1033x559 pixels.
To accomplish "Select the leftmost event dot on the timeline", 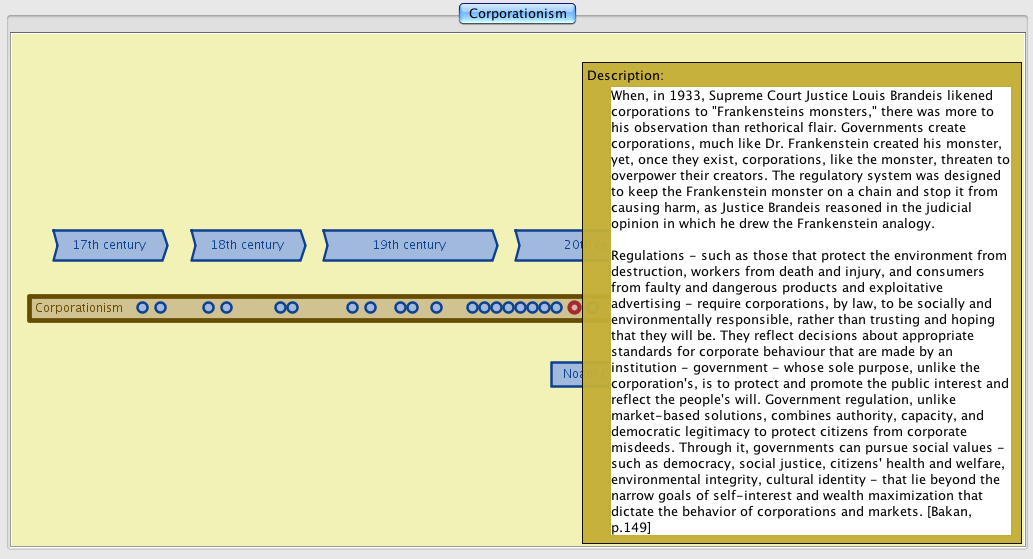I will (142, 308).
